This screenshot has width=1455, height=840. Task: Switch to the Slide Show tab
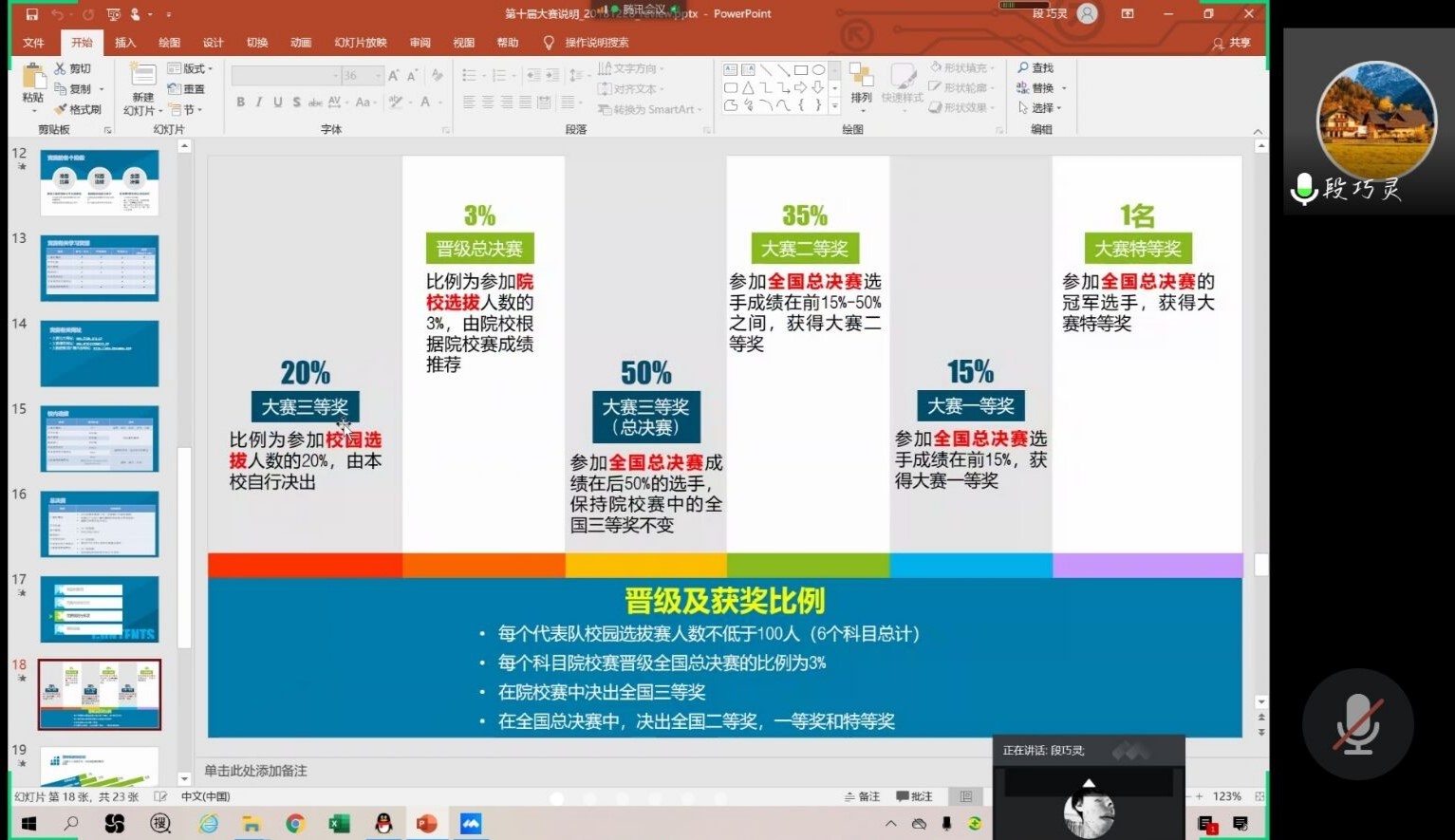[360, 43]
